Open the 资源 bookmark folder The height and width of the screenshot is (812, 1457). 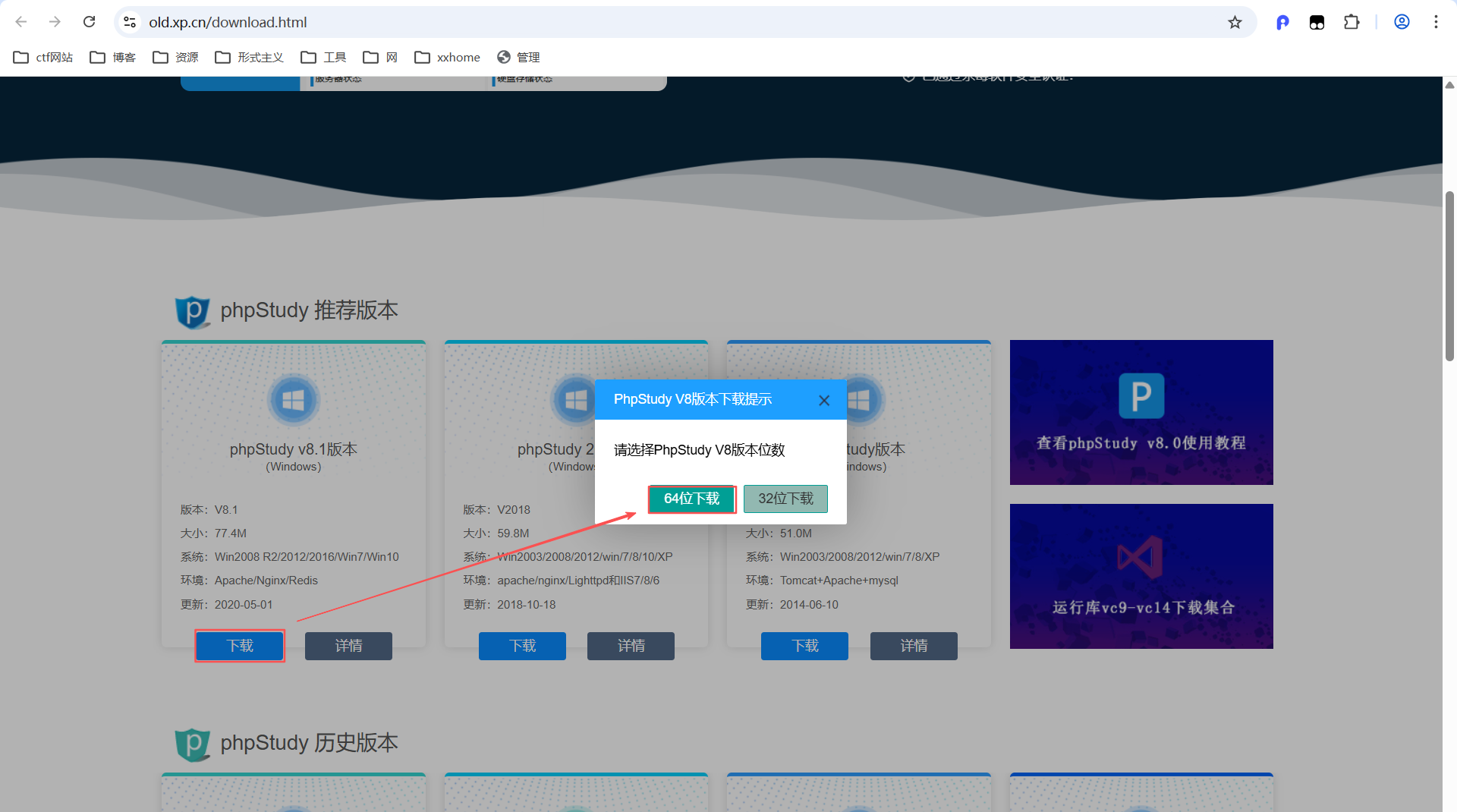(175, 57)
